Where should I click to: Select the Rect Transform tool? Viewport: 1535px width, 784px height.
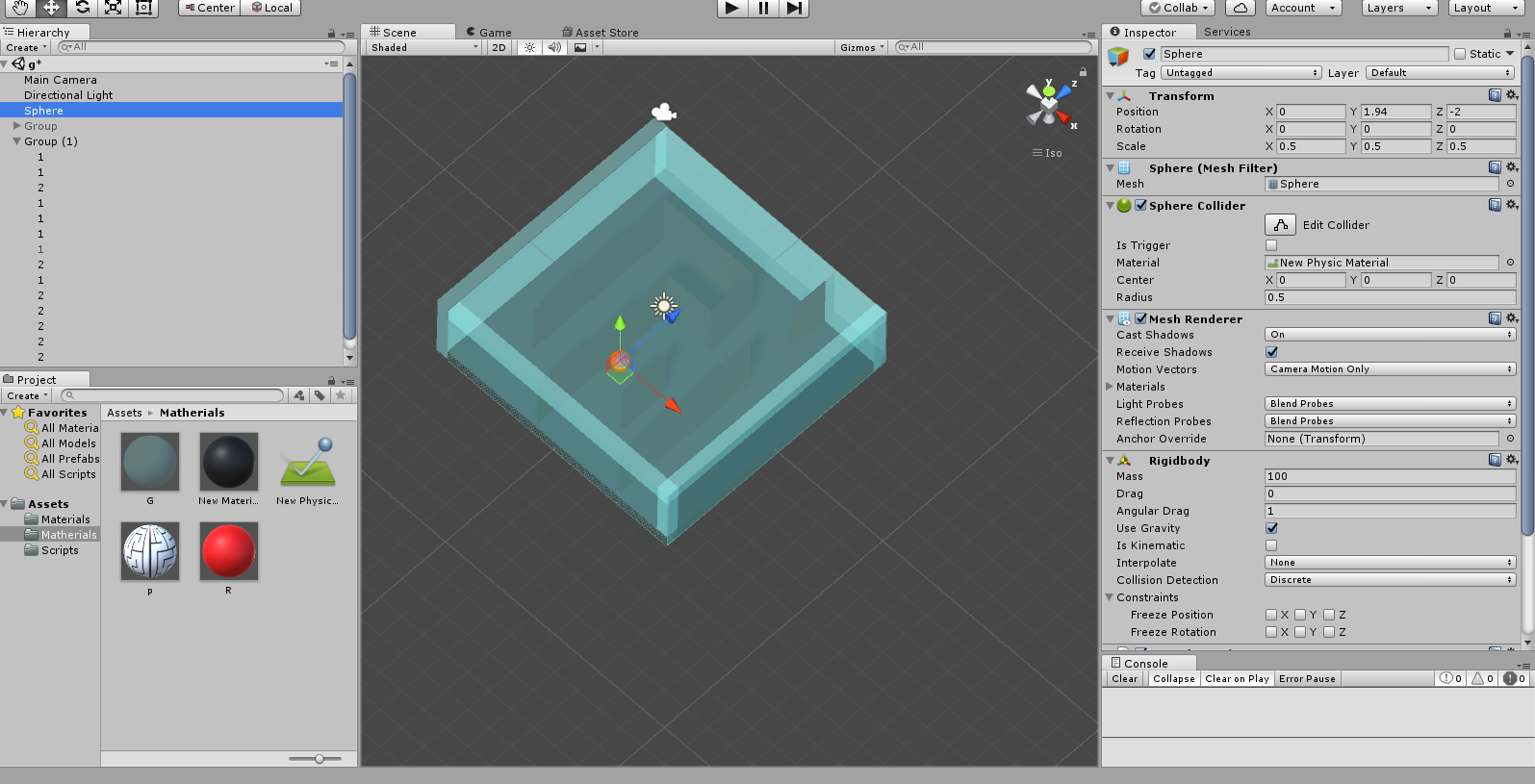point(143,8)
